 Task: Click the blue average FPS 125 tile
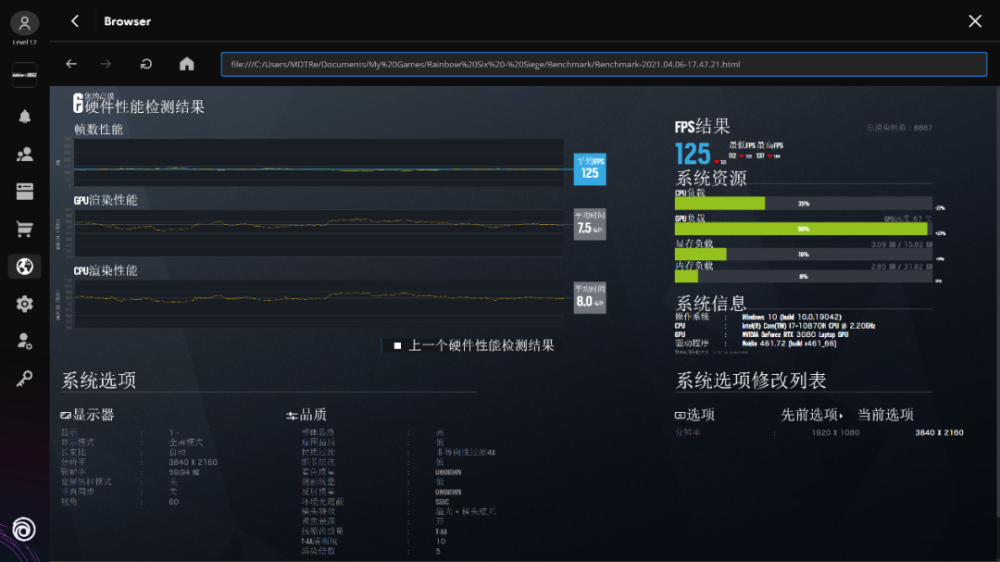(589, 169)
